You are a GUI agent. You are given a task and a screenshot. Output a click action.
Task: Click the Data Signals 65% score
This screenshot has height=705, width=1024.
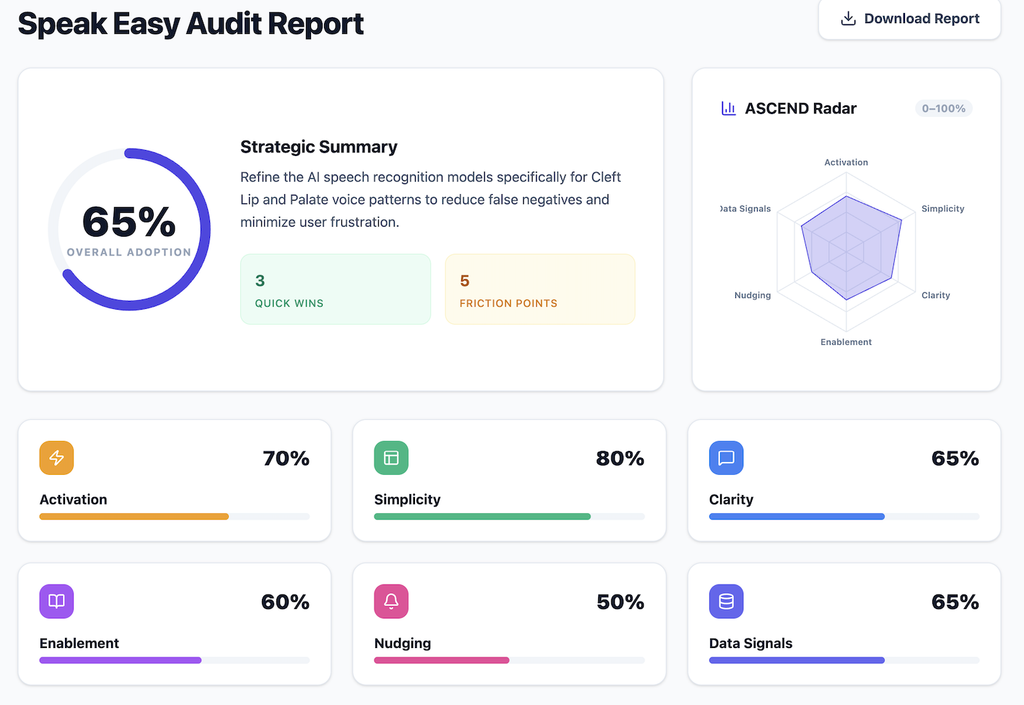955,601
